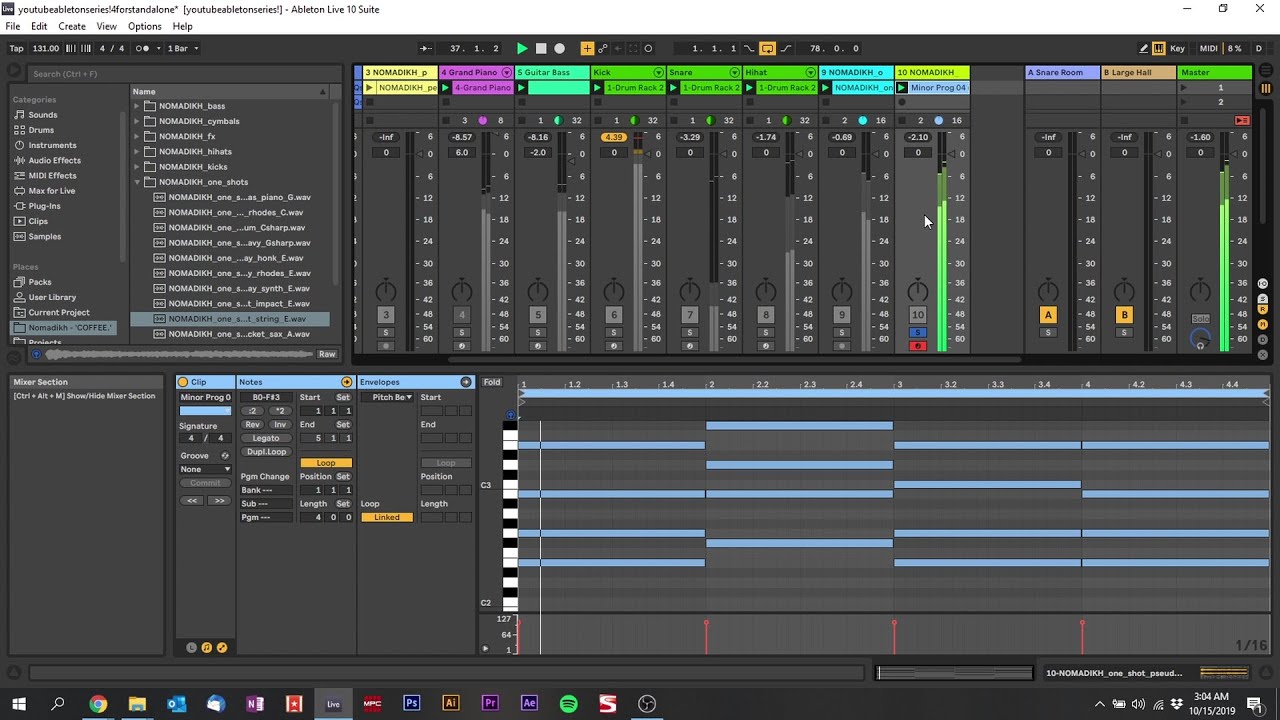Solo track 10 with S button

(x=918, y=333)
